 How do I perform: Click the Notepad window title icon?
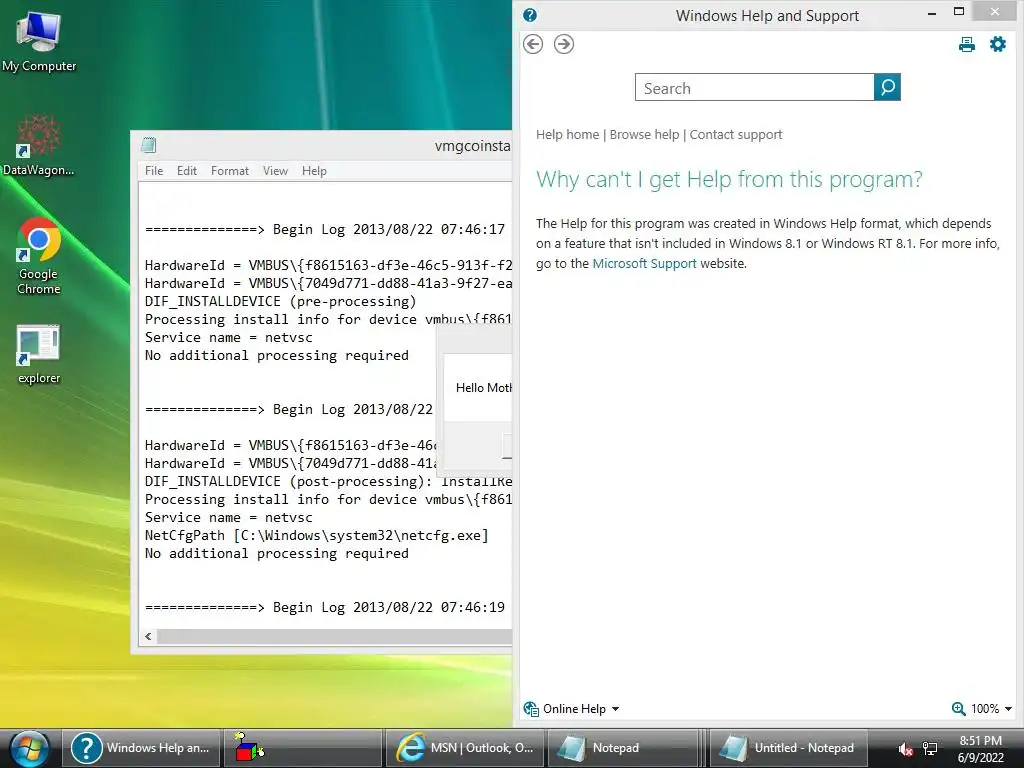149,145
